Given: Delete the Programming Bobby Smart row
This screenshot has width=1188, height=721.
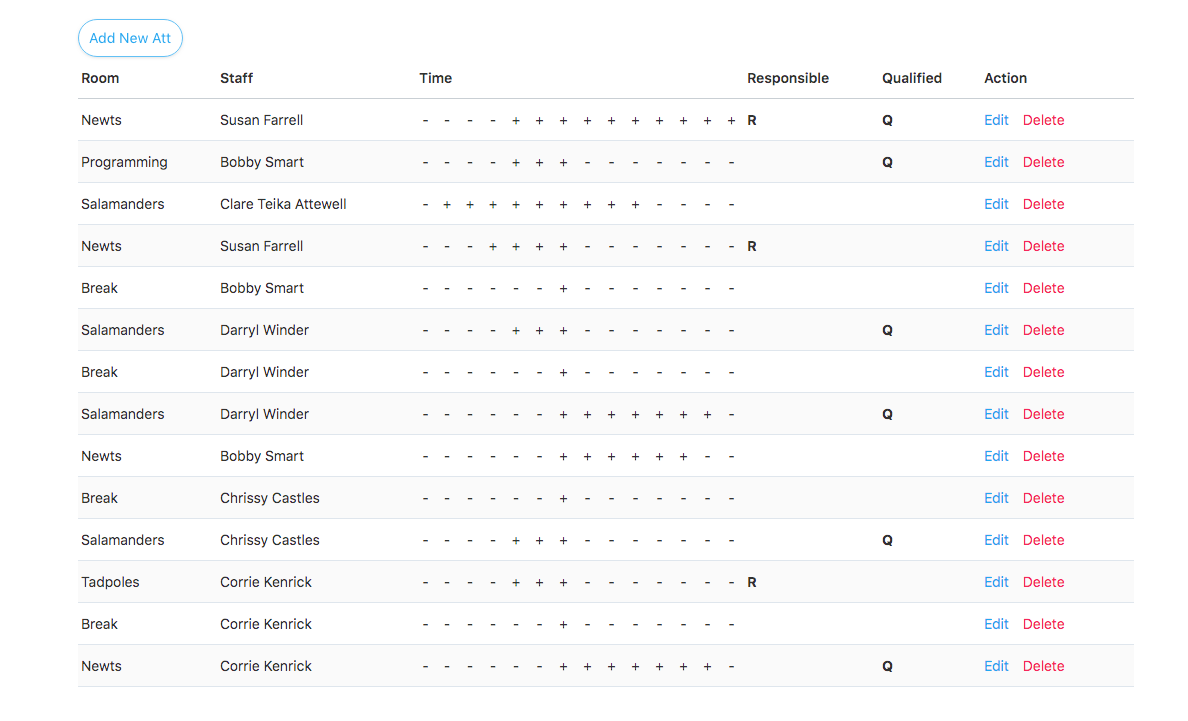Looking at the screenshot, I should 1043,162.
